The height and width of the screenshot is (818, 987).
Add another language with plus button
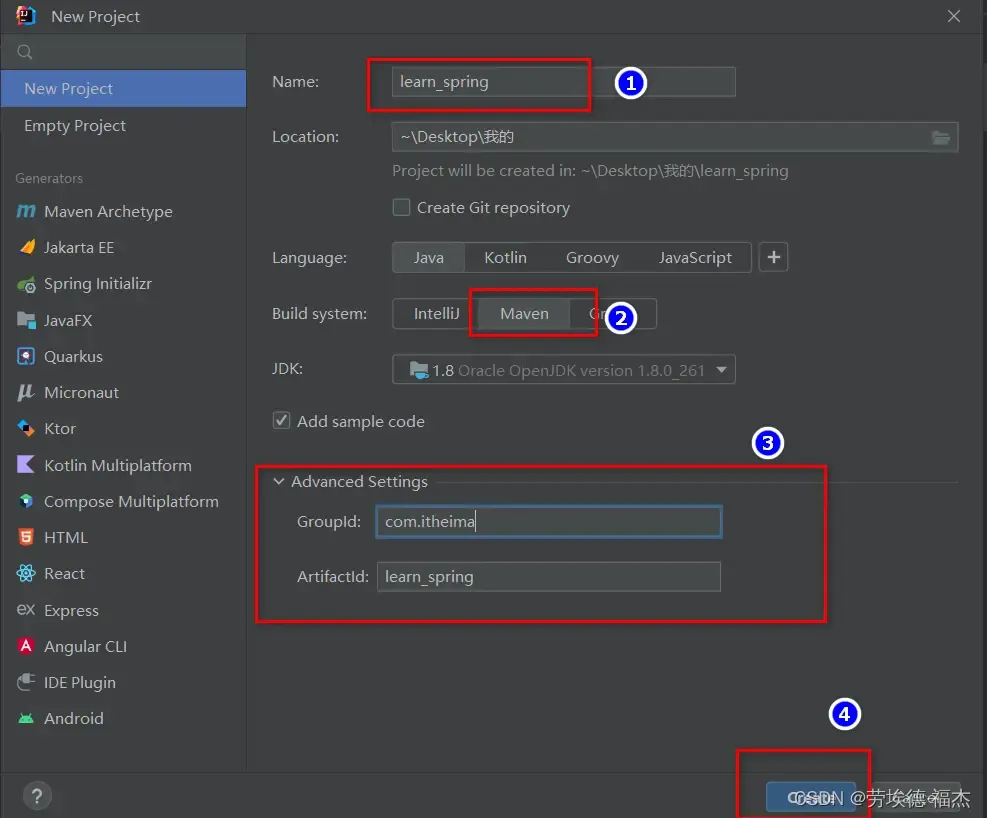coord(773,258)
